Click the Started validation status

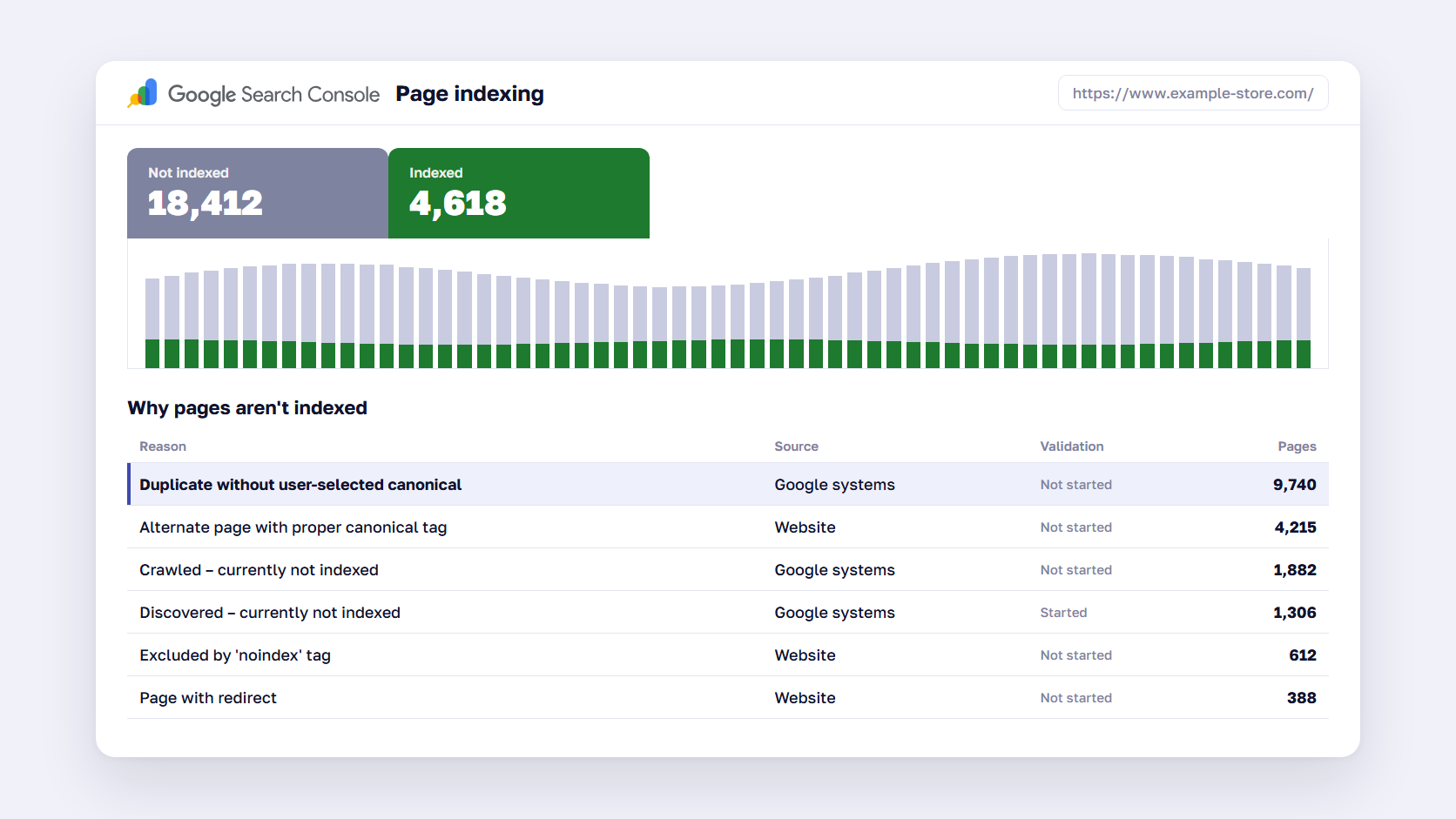point(1064,613)
